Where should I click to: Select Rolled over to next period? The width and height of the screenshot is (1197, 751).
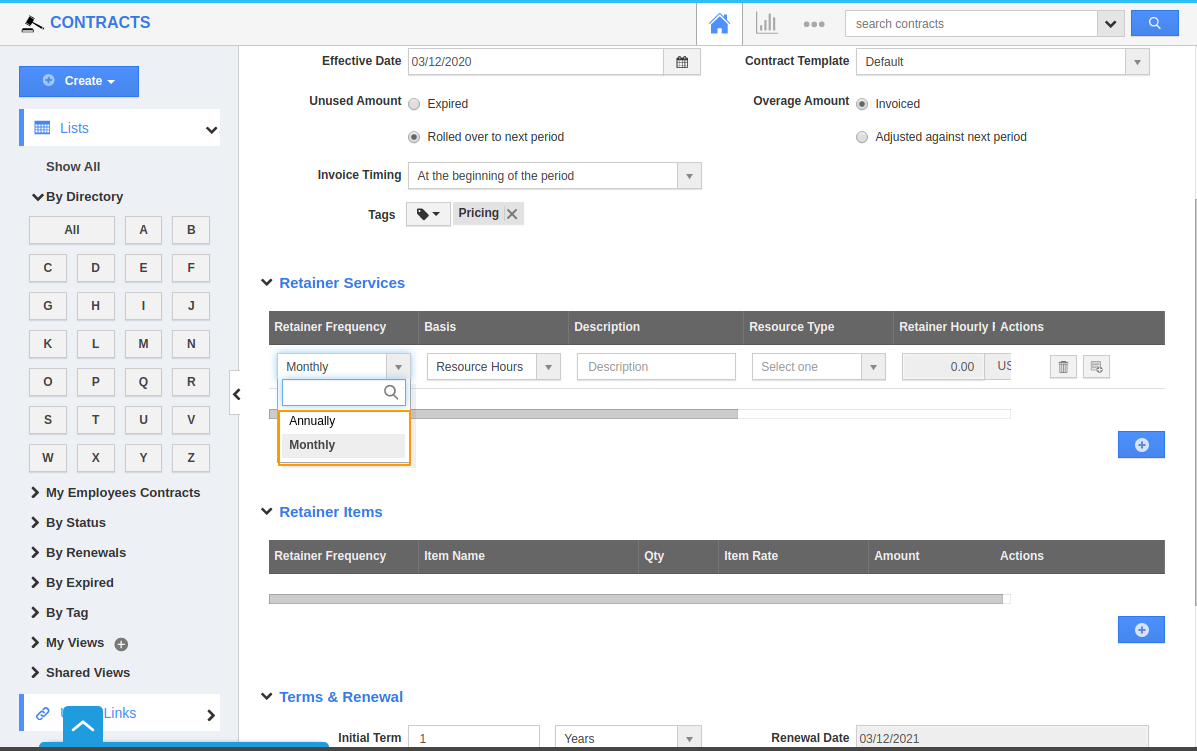(x=414, y=137)
